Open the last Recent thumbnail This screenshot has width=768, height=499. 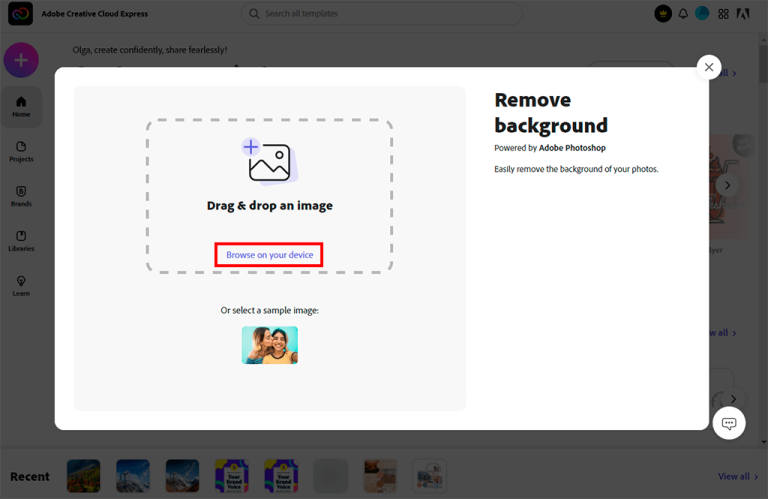[x=430, y=475]
